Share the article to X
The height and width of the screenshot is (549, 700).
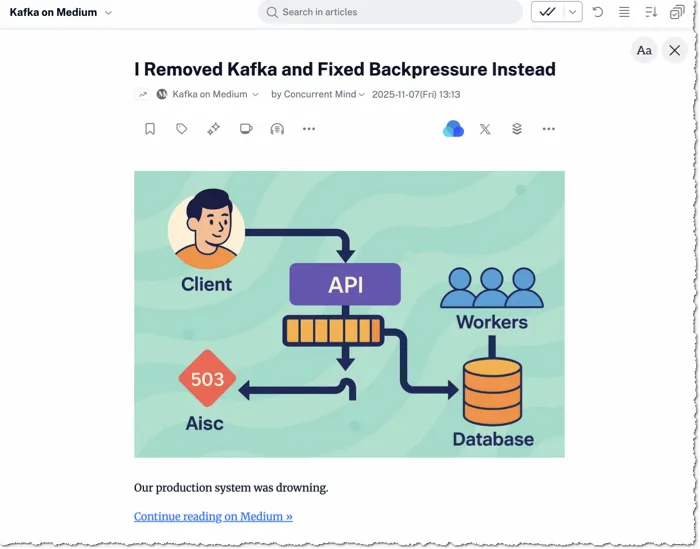pyautogui.click(x=485, y=129)
